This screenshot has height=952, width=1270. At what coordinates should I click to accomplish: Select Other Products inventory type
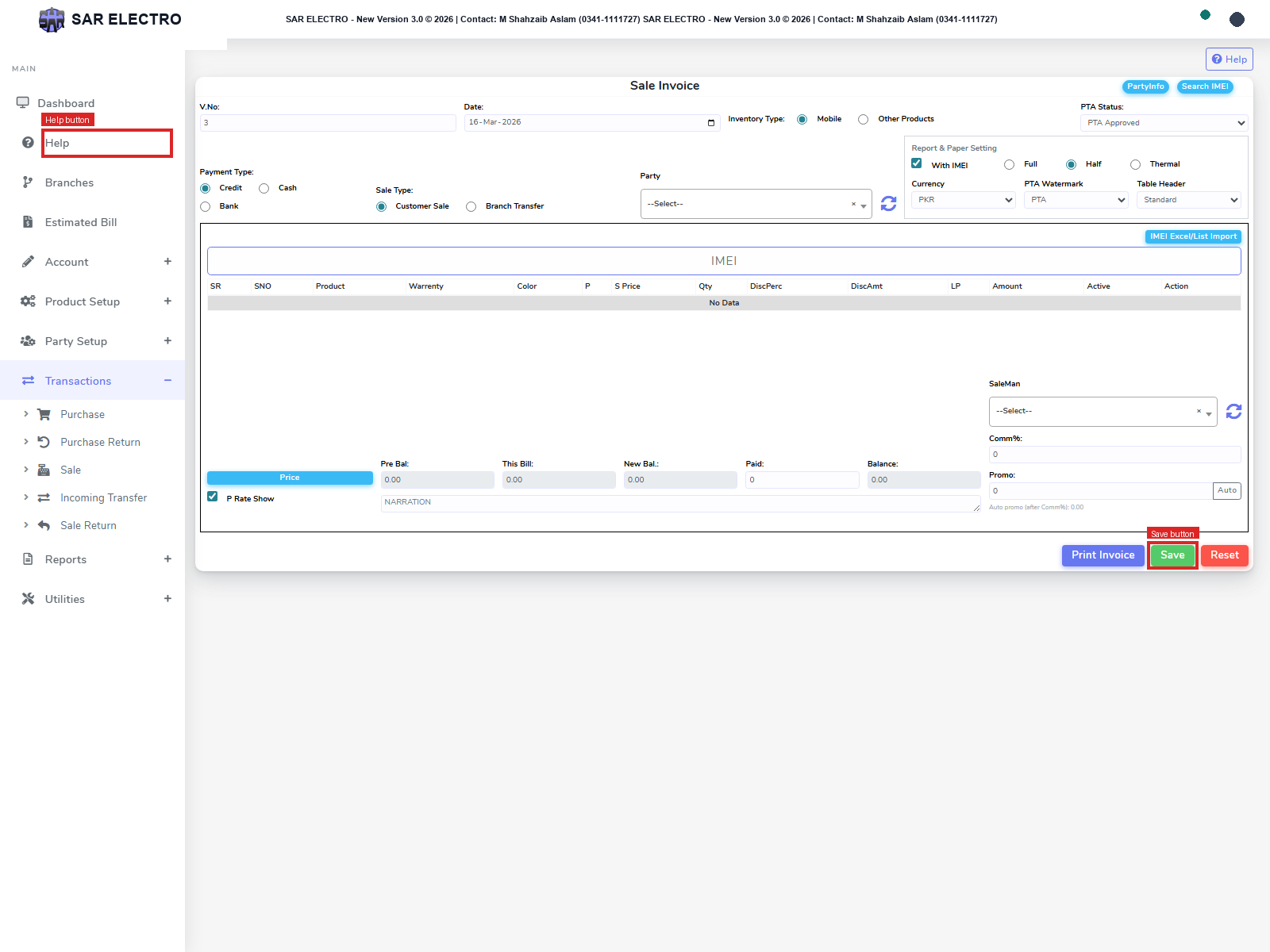point(863,119)
